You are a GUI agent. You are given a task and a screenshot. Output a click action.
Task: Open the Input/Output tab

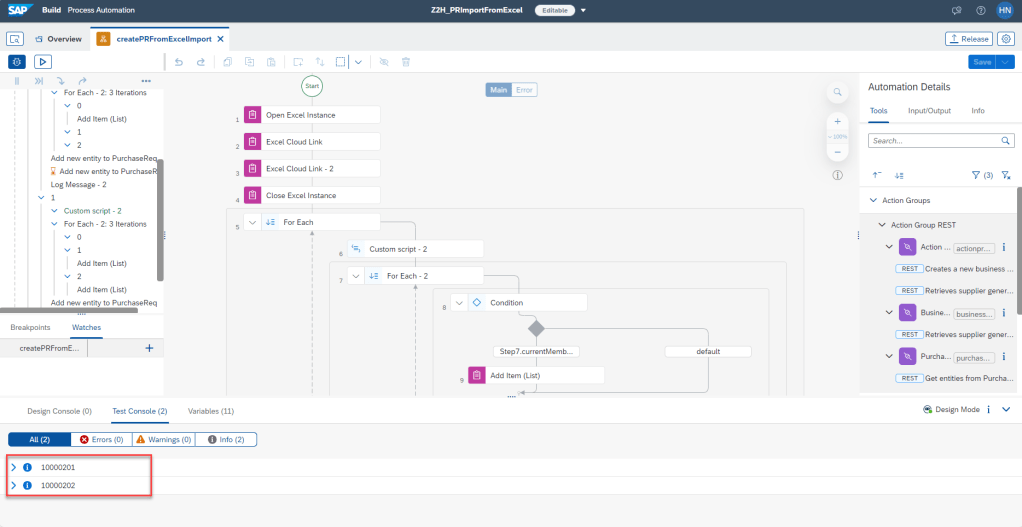pos(929,111)
